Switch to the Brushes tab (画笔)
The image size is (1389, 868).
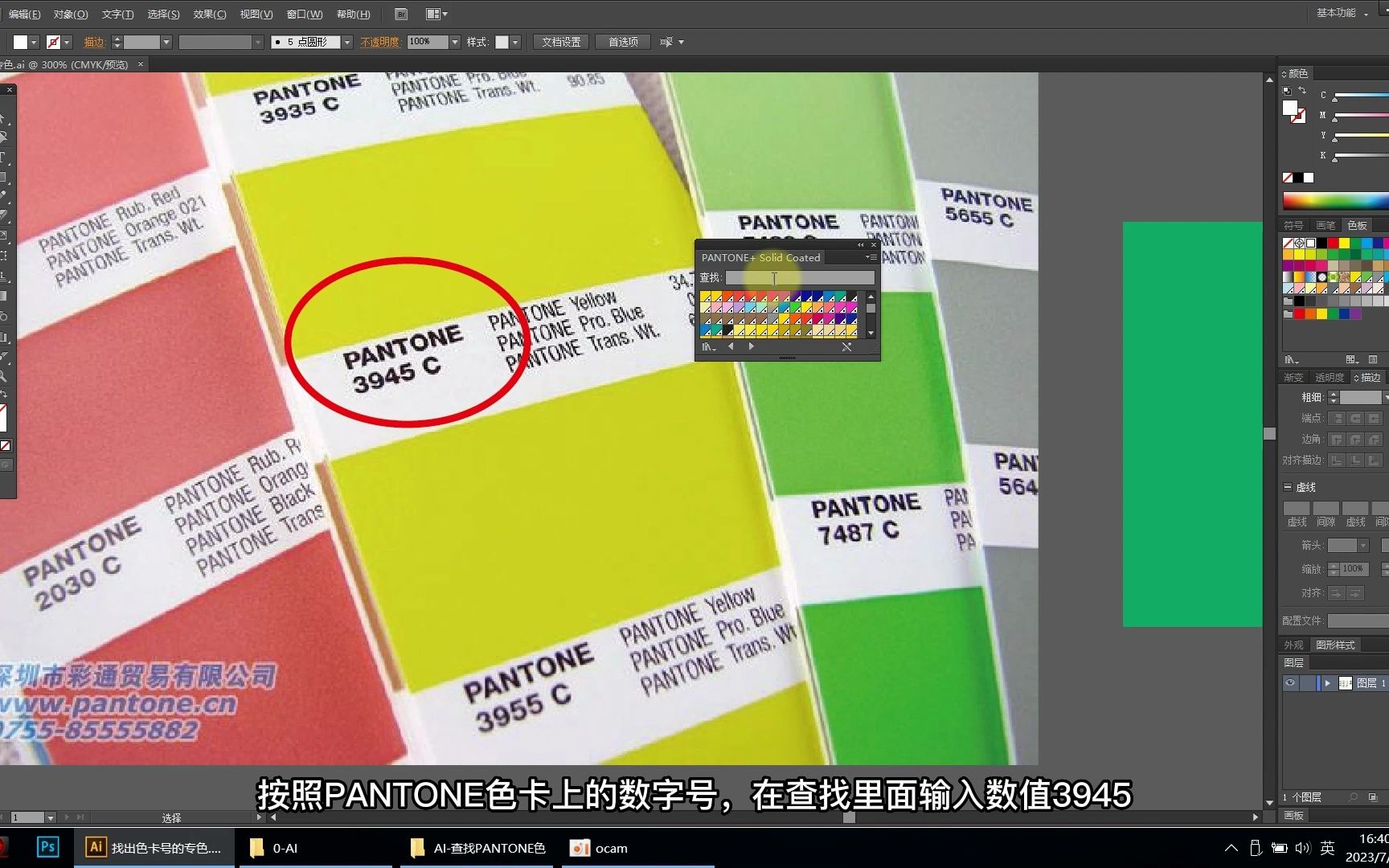point(1325,226)
